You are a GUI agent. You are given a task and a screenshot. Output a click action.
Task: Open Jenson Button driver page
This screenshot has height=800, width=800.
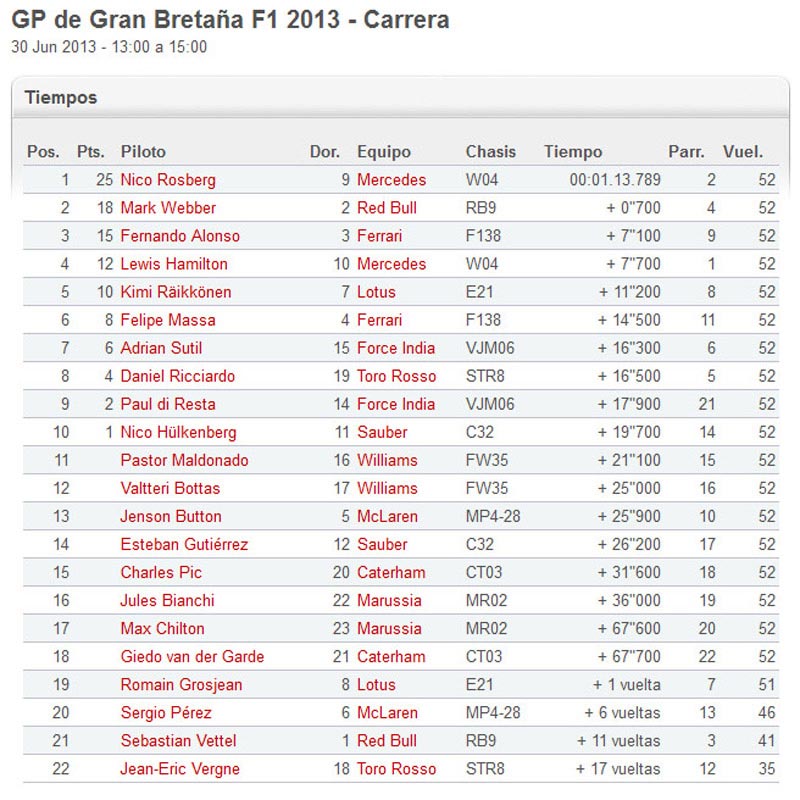click(x=171, y=517)
